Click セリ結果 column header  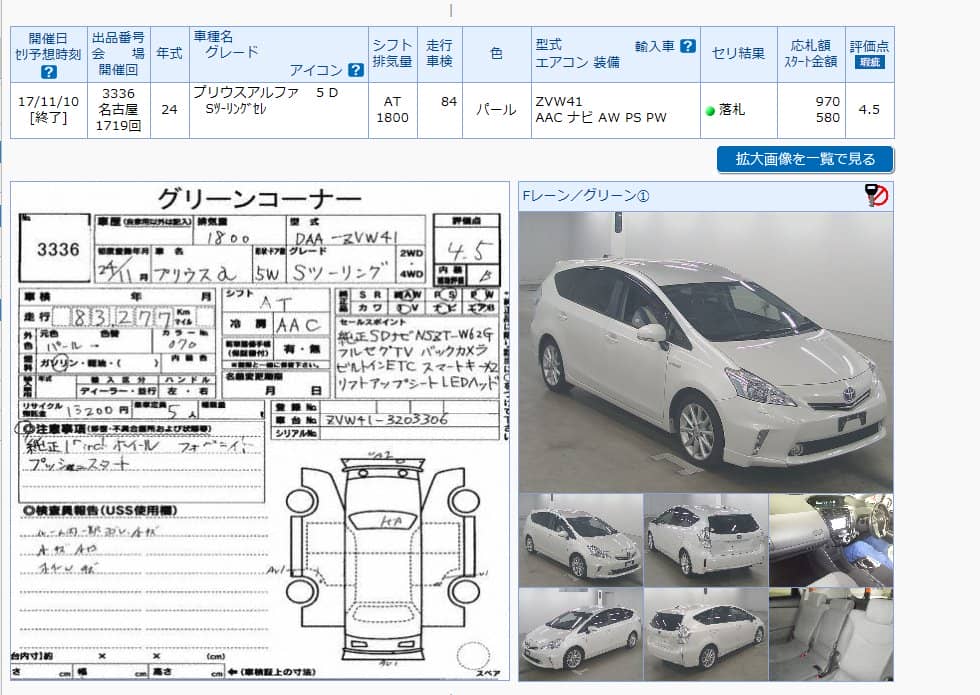tap(738, 54)
